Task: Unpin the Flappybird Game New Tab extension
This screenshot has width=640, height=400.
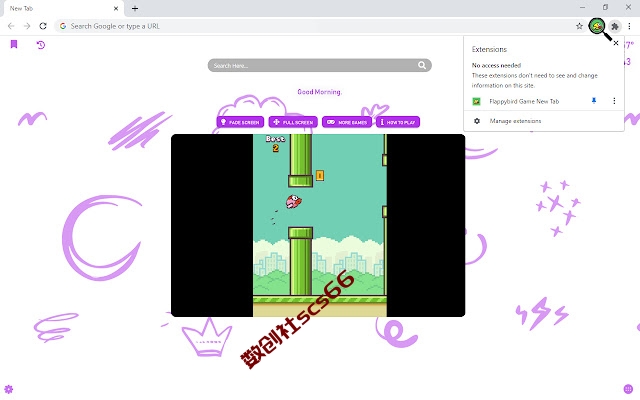Action: coord(594,101)
